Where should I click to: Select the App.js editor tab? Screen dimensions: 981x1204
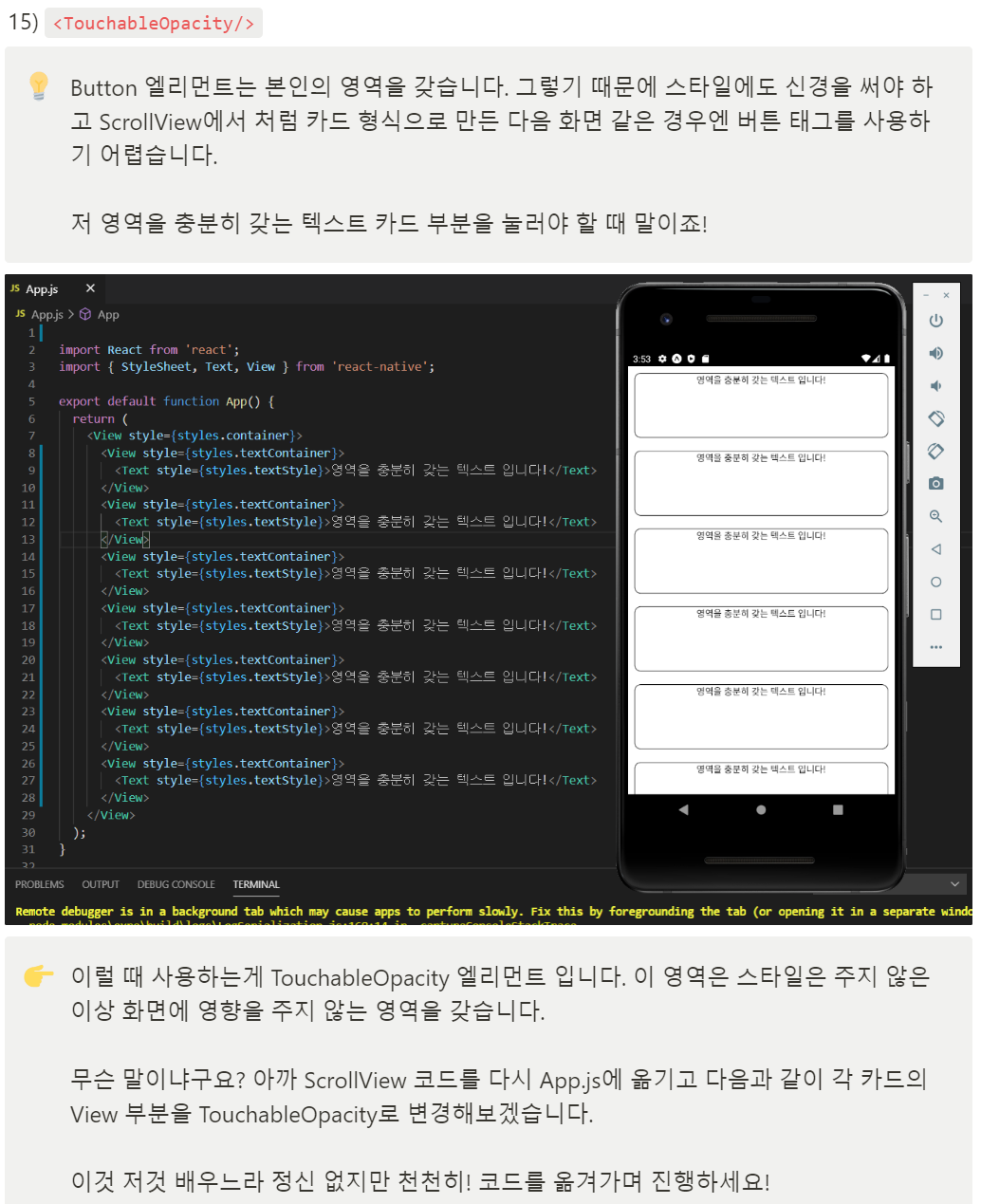click(x=55, y=288)
